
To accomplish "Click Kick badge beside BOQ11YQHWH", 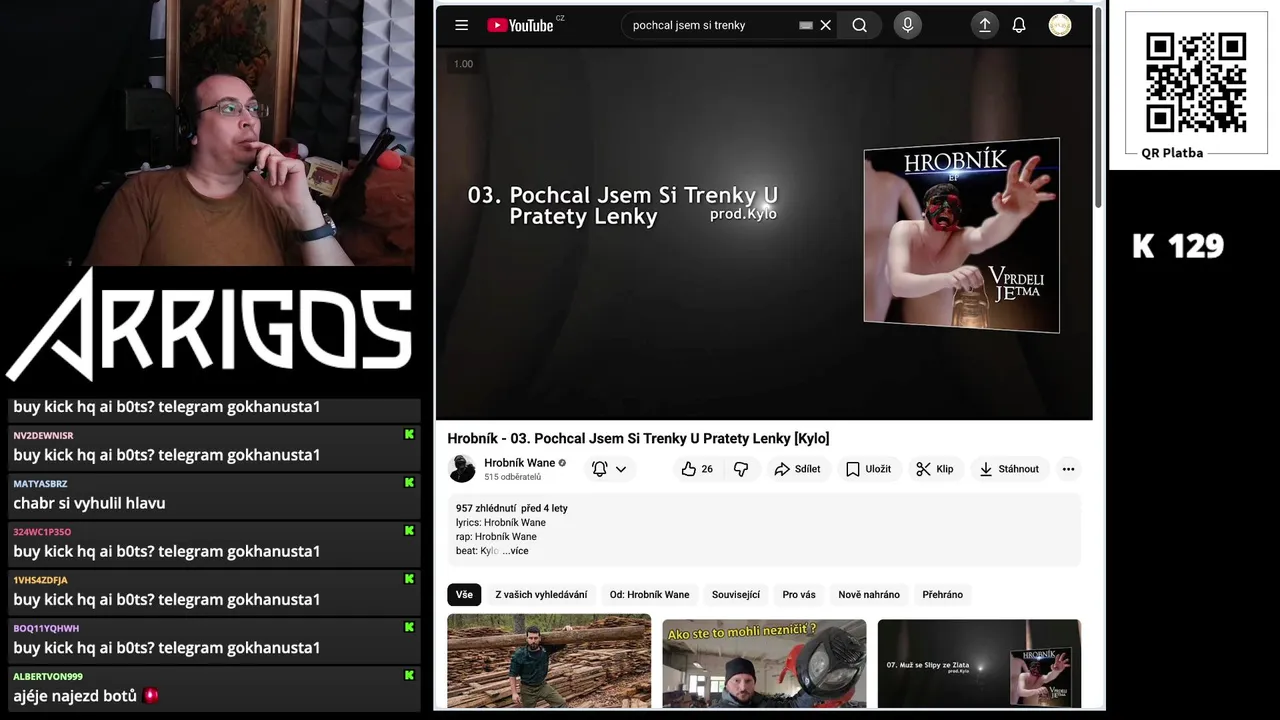I will pyautogui.click(x=409, y=627).
